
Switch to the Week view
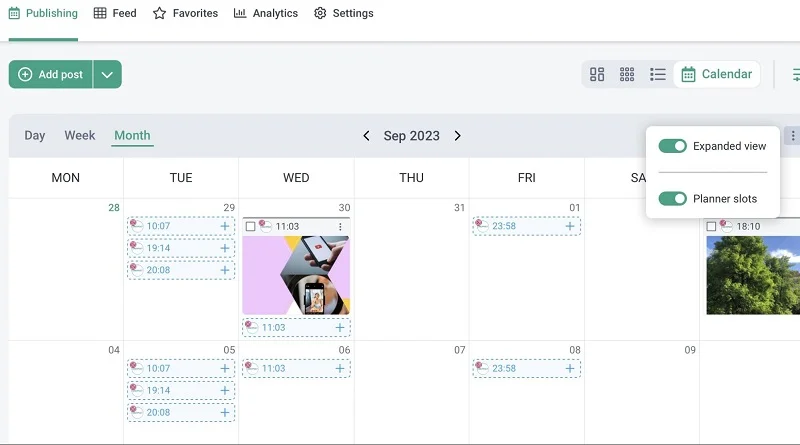[80, 136]
